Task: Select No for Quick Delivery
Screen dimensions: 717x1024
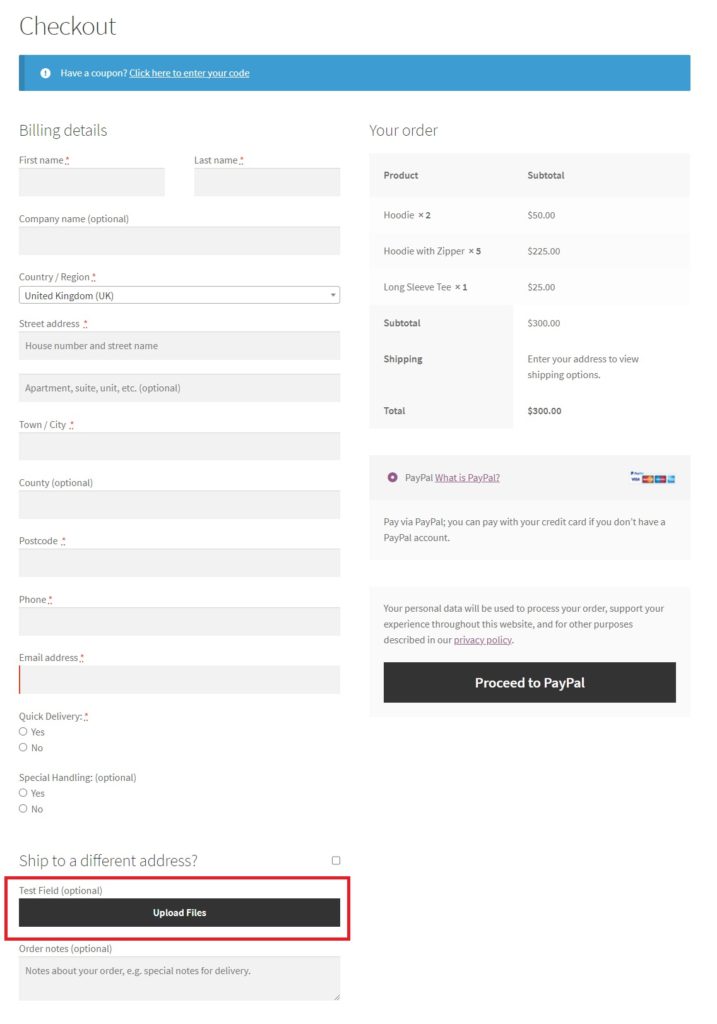Action: tap(23, 748)
